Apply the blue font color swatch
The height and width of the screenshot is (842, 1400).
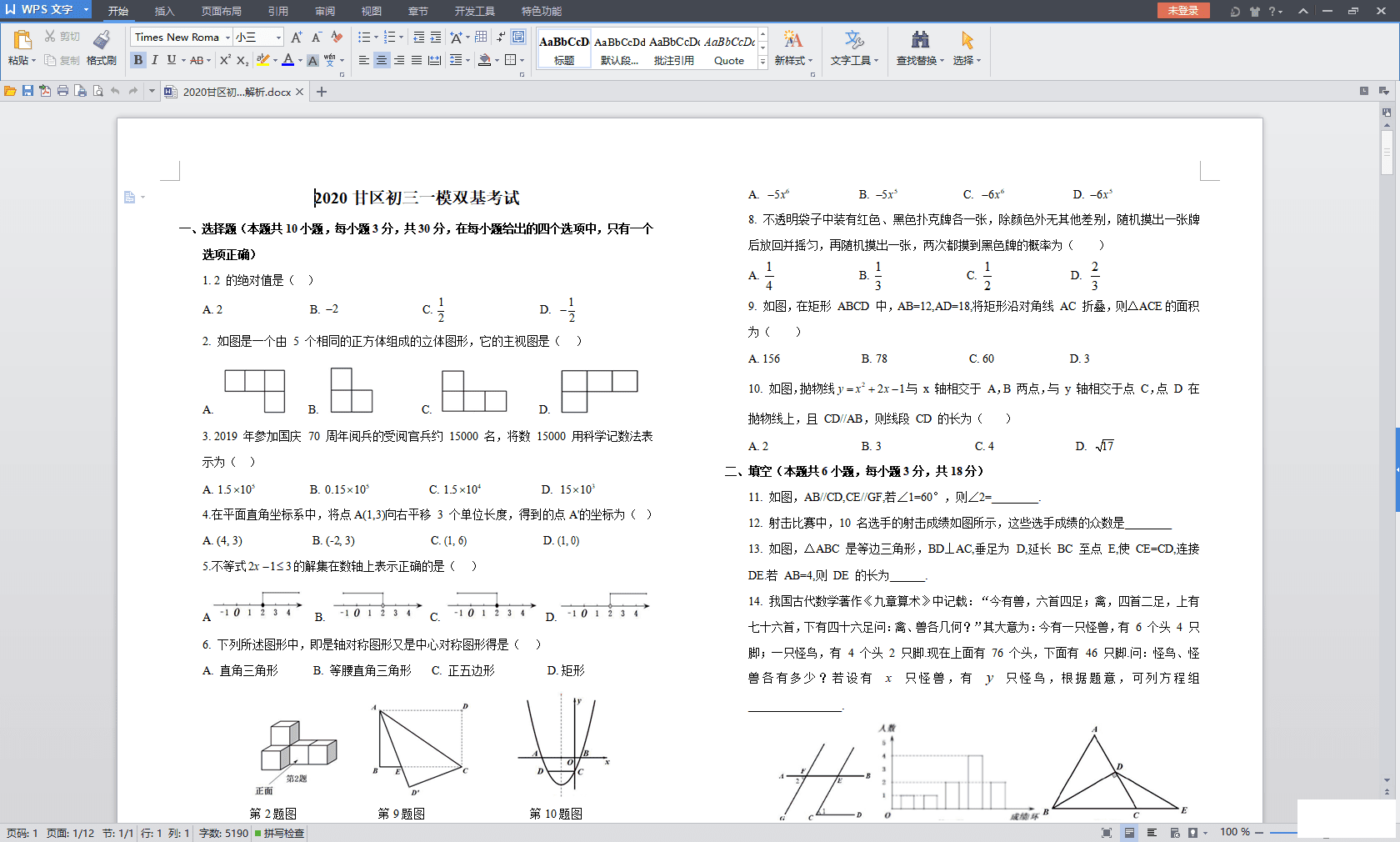click(288, 60)
